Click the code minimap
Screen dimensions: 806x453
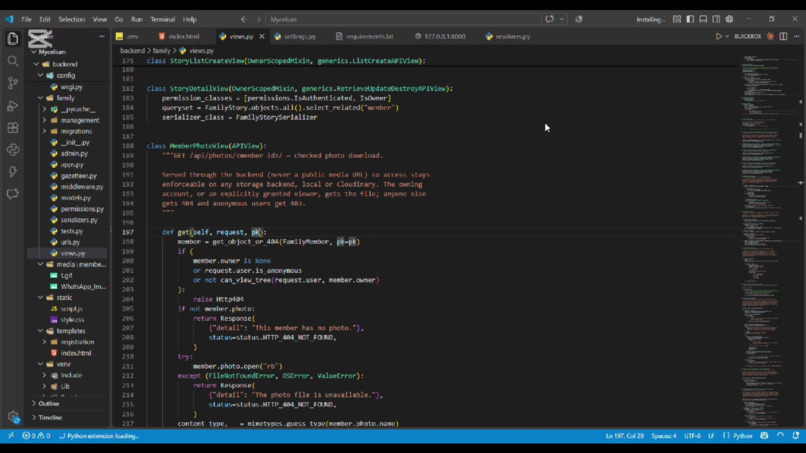point(770,242)
